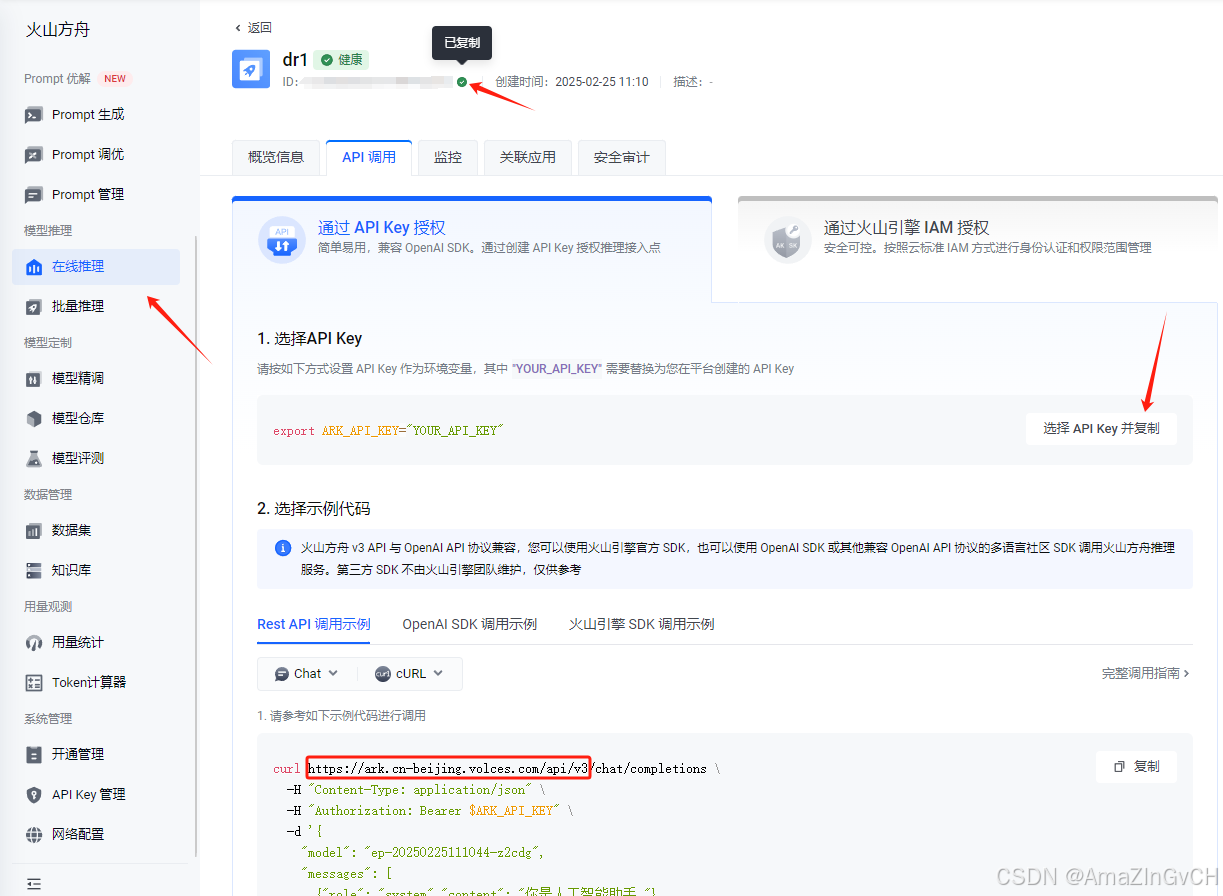This screenshot has height=896, width=1223.
Task: Click the NEW badge beside Prompt 优解
Action: pos(116,79)
